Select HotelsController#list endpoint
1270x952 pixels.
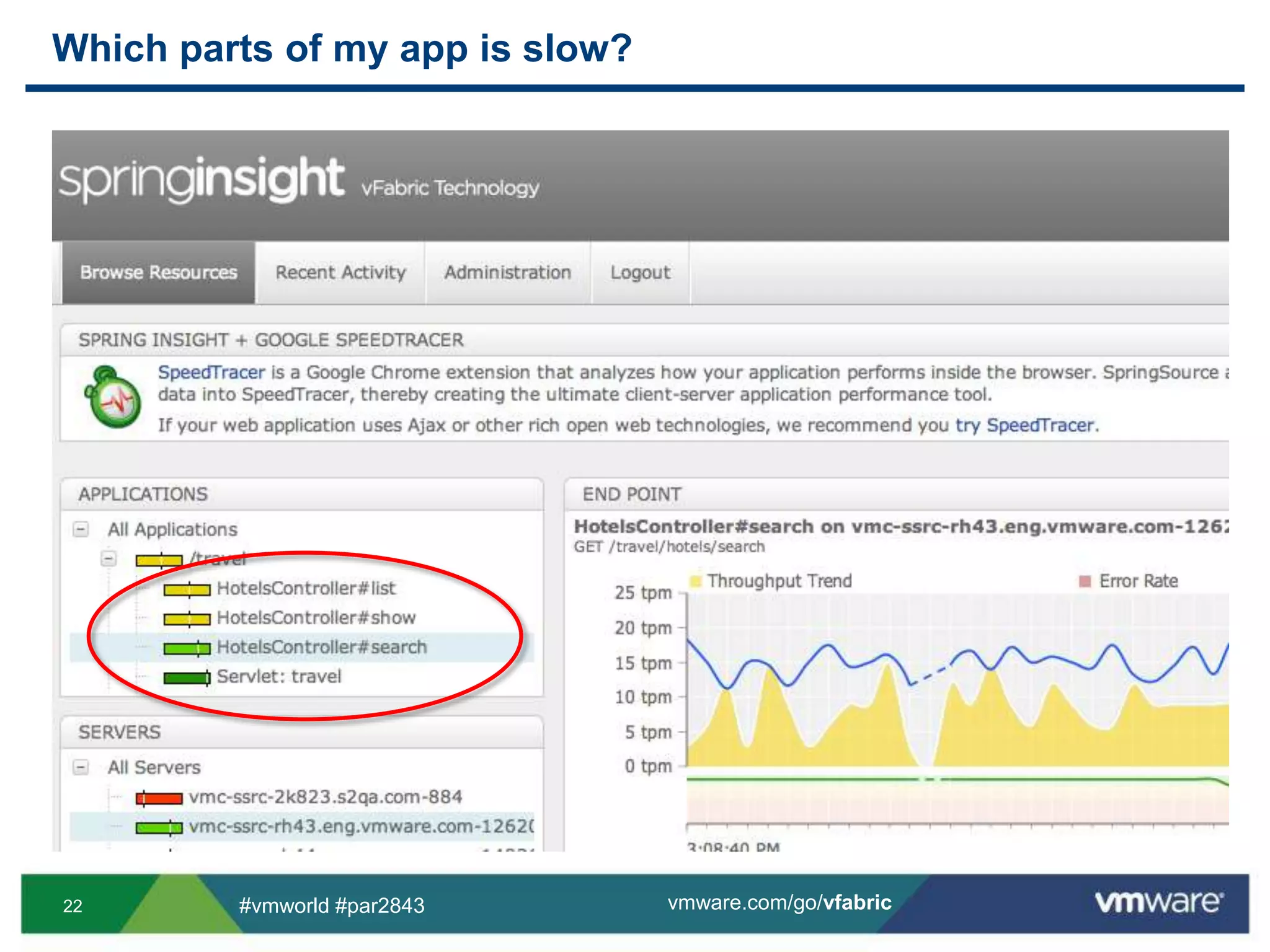pyautogui.click(x=306, y=588)
